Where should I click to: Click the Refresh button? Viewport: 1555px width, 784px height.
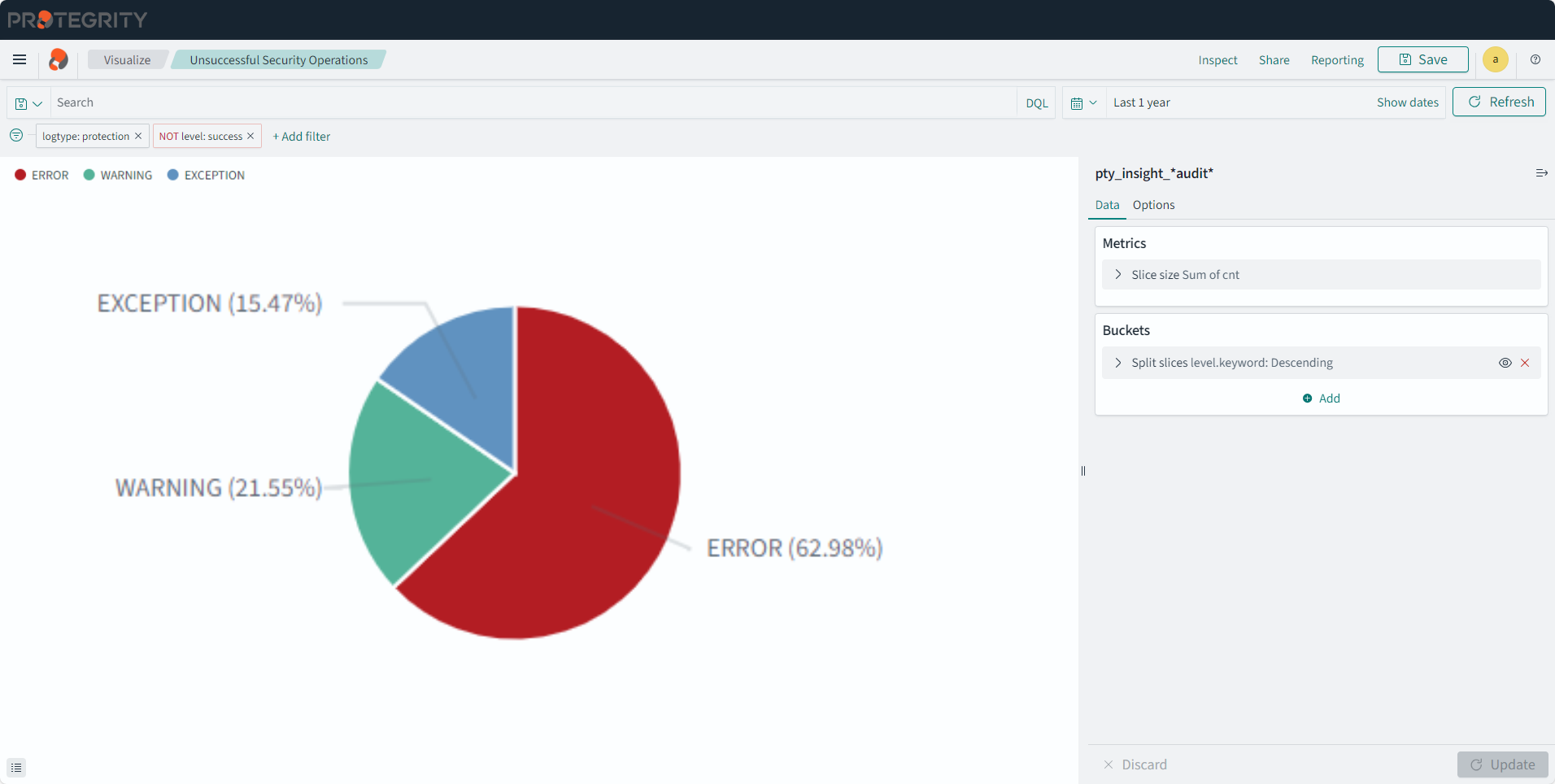pyautogui.click(x=1499, y=102)
